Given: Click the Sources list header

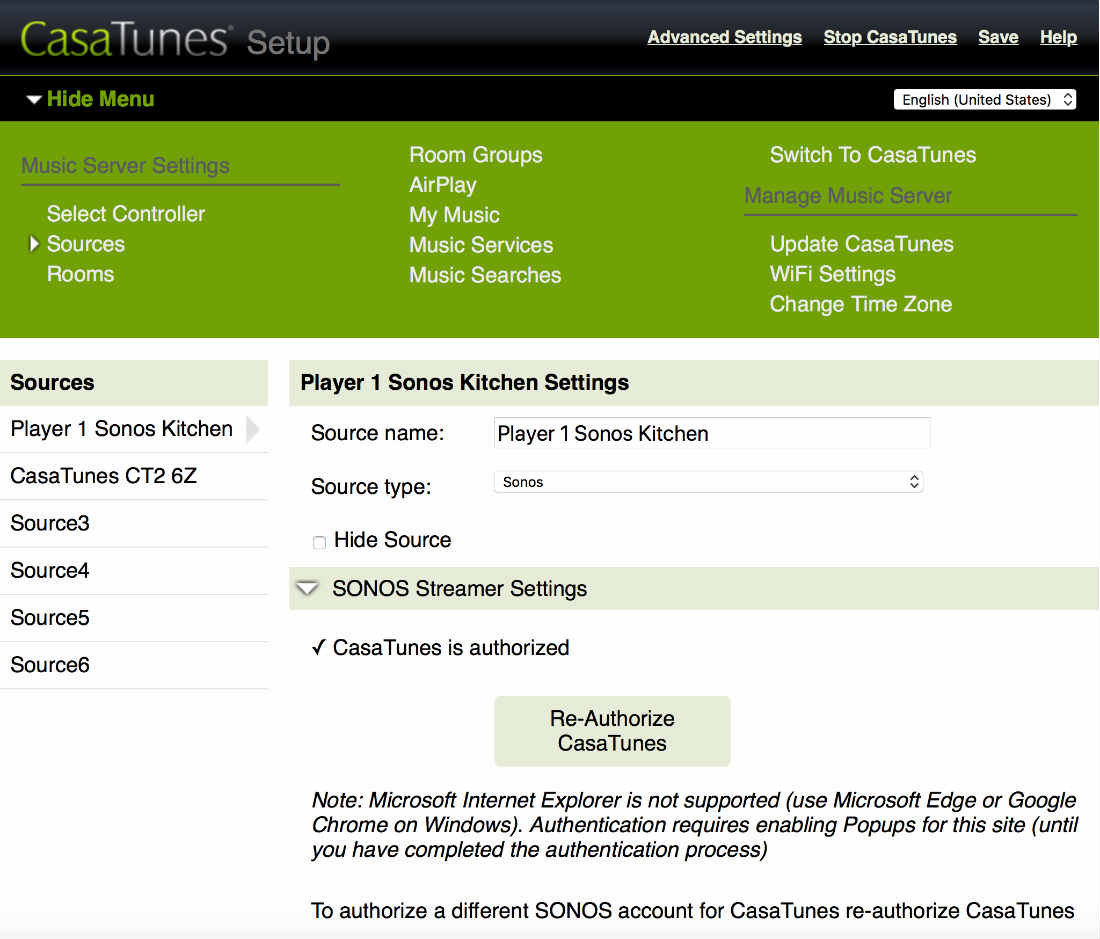Looking at the screenshot, I should (133, 383).
